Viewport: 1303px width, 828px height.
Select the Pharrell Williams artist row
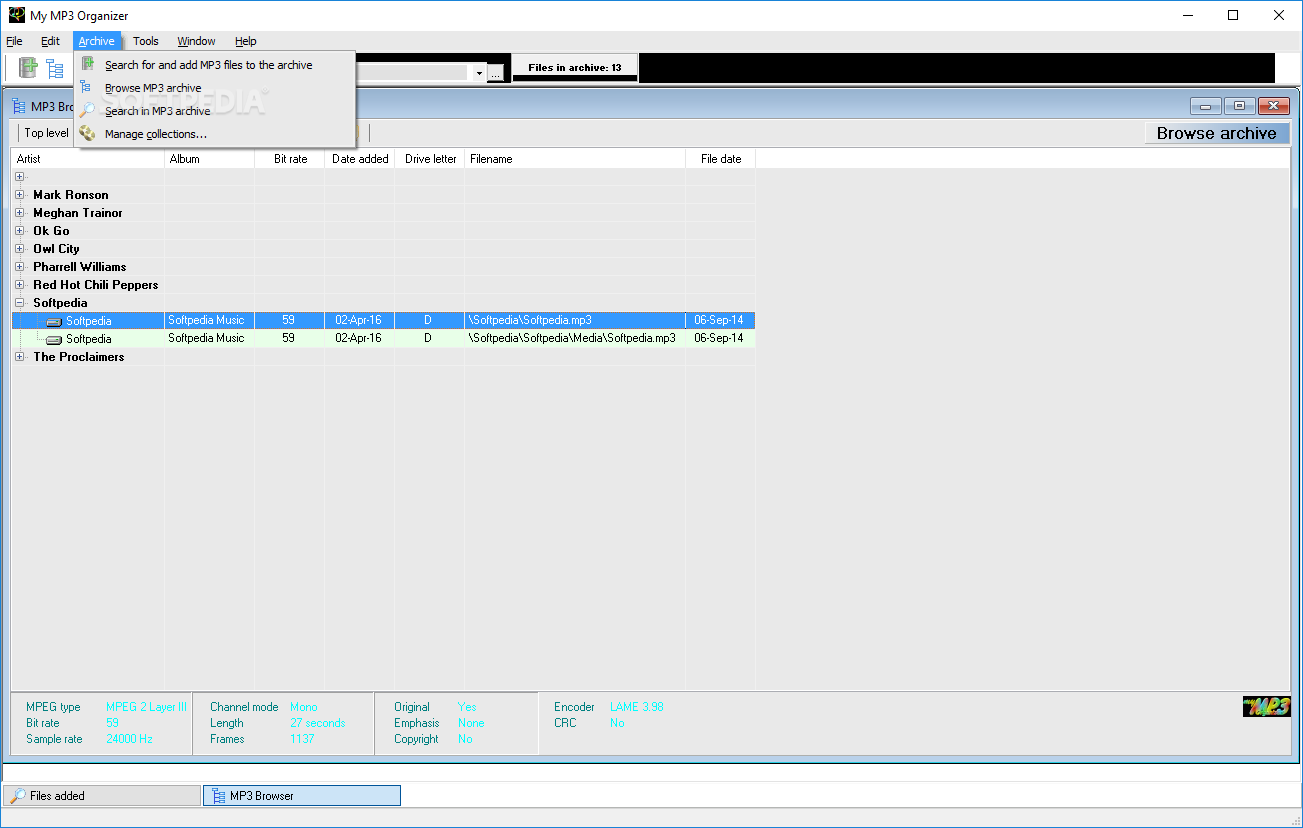[x=80, y=267]
